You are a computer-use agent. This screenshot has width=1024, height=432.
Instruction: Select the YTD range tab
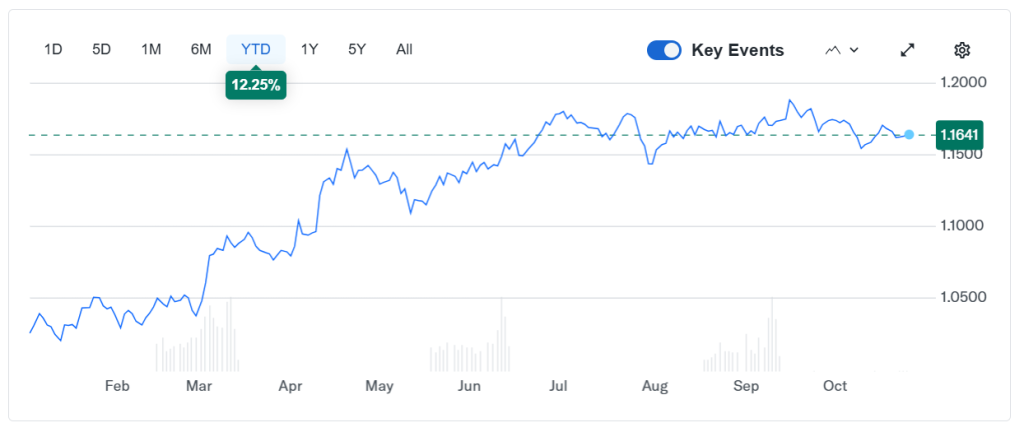tap(256, 49)
